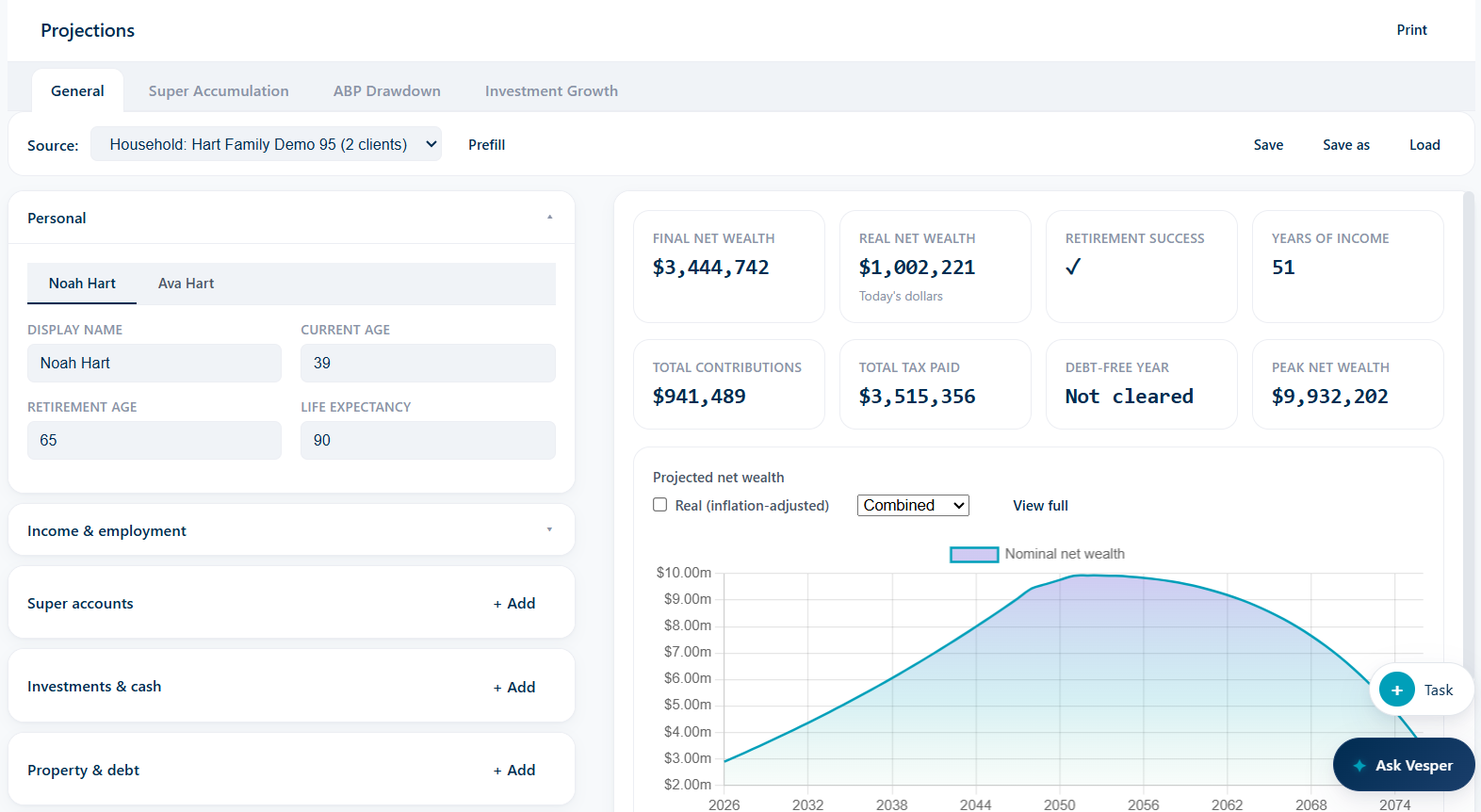The height and width of the screenshot is (812, 1481).
Task: Click Total Contributions value $941,489
Action: coord(699,397)
